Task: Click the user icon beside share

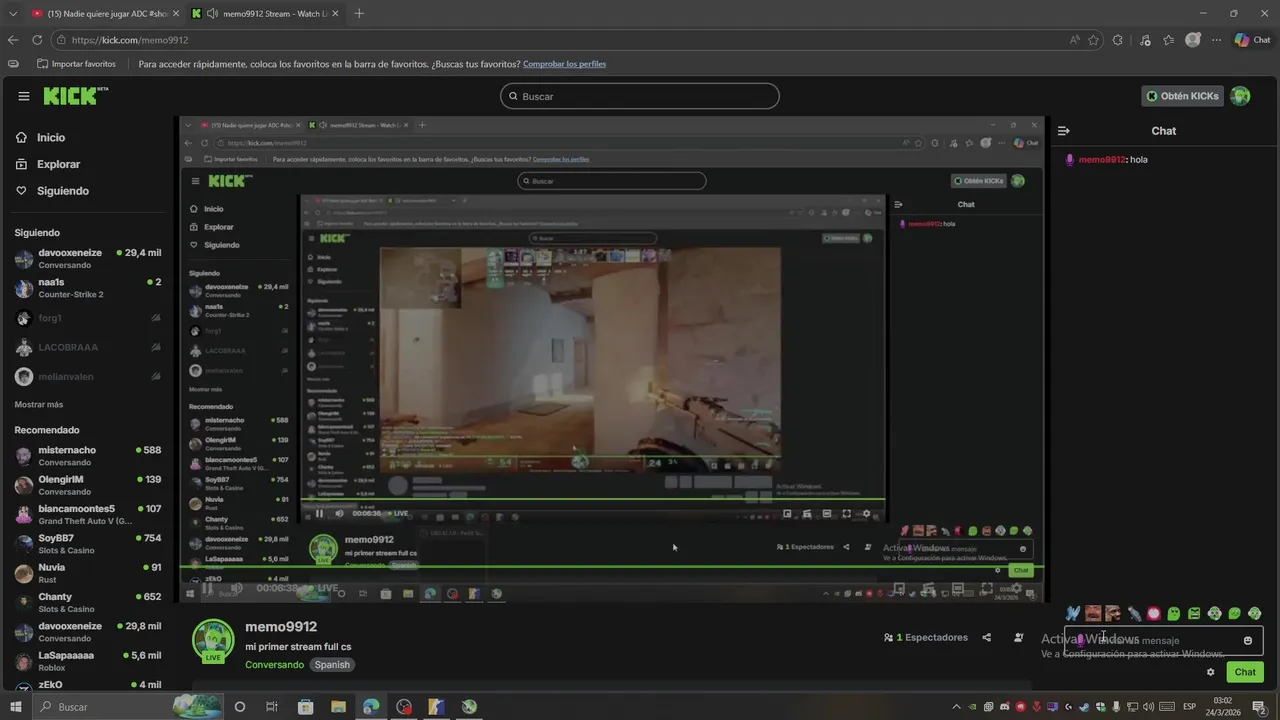Action: (1018, 638)
